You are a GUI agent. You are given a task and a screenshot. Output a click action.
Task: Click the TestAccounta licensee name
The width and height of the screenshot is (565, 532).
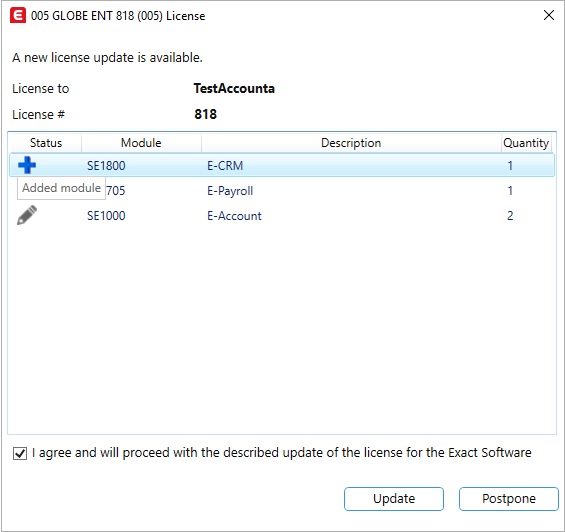[234, 88]
